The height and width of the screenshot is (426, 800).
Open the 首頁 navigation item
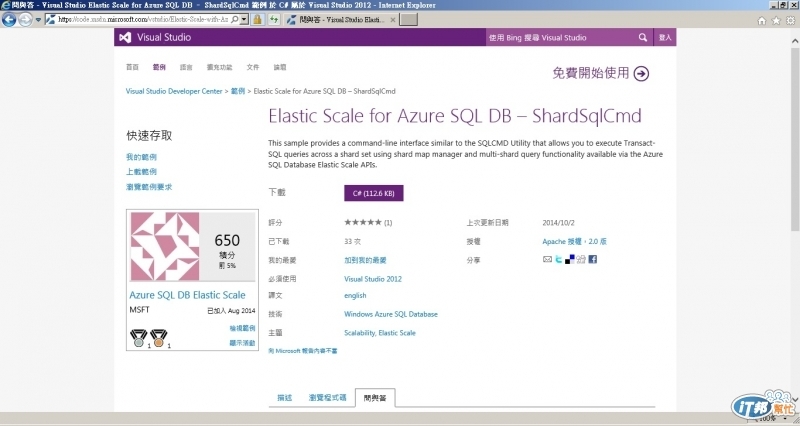132,67
